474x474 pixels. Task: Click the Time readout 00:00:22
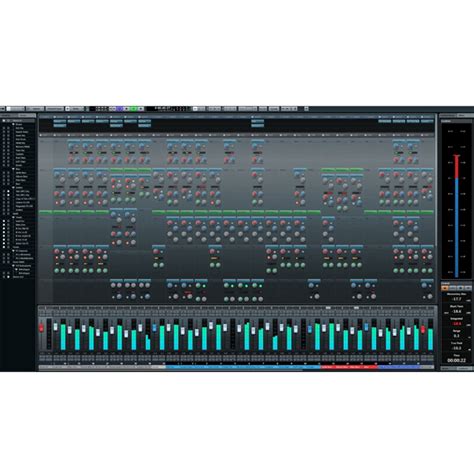(x=456, y=360)
